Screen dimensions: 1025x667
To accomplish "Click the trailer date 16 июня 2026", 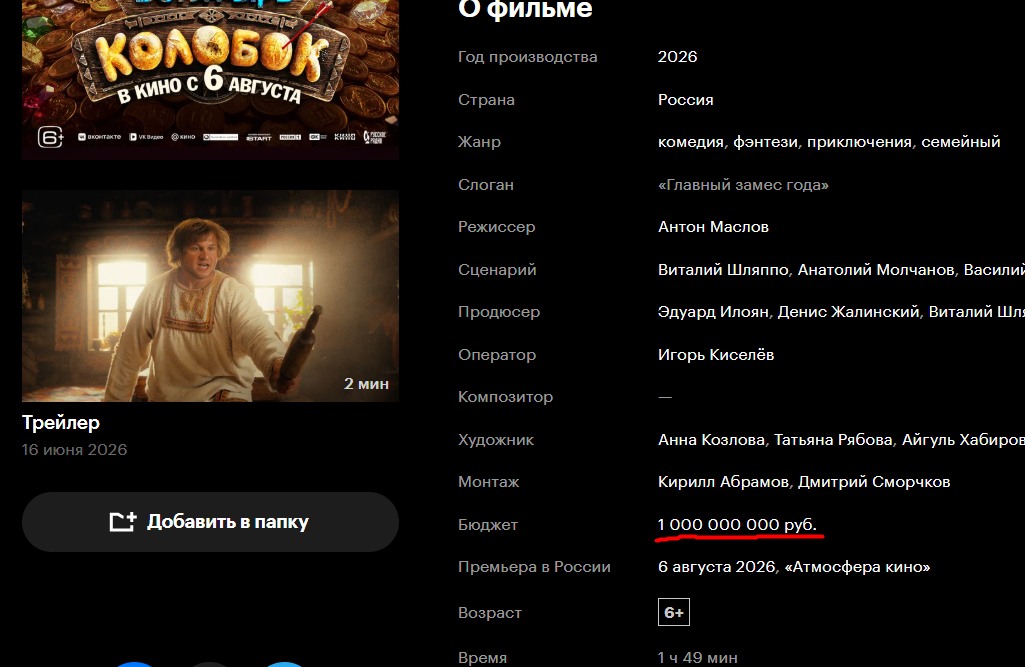I will pos(75,450).
